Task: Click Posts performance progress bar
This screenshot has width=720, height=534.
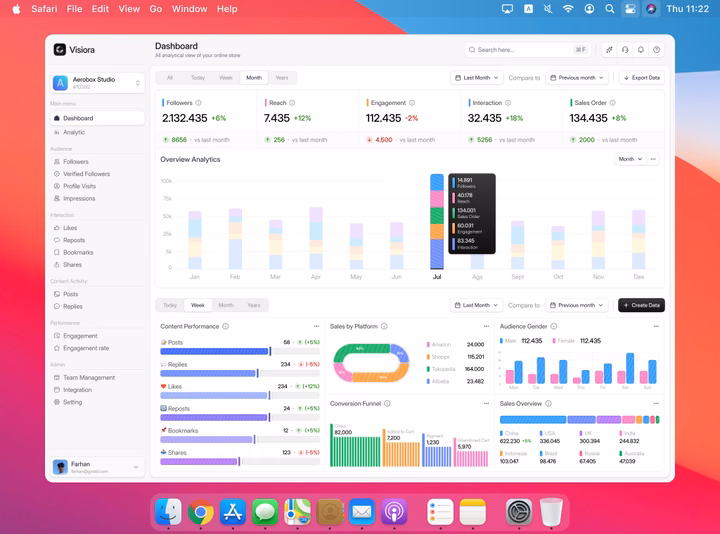Action: click(x=240, y=351)
